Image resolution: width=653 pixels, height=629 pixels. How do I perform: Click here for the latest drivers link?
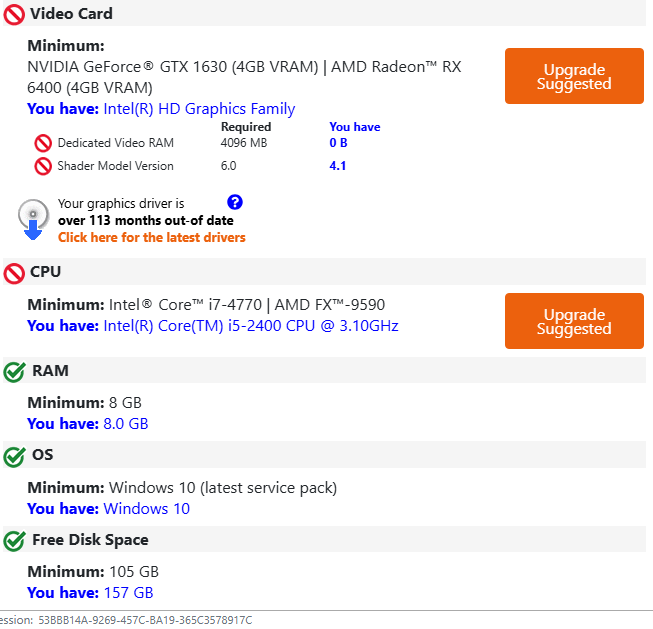click(152, 237)
